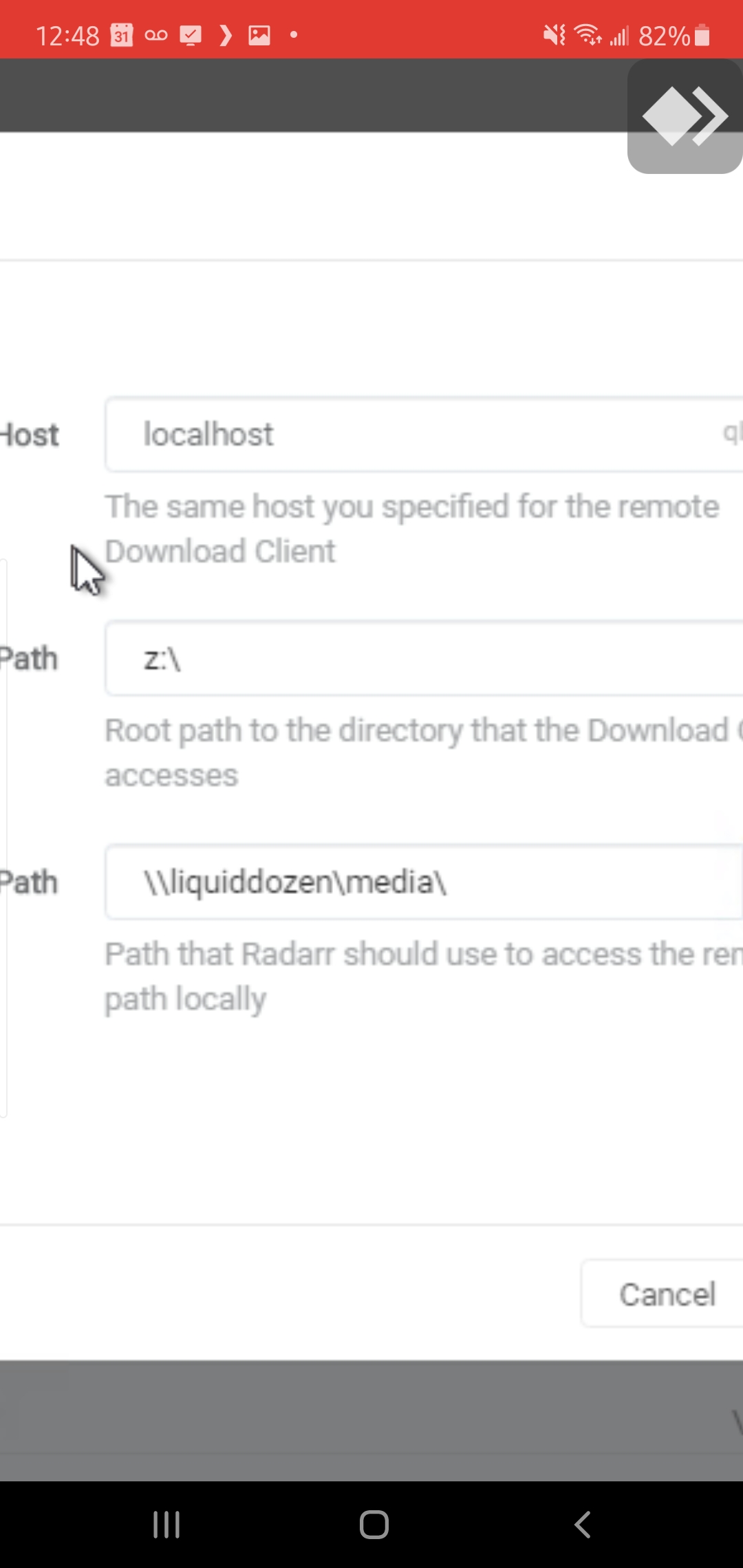This screenshot has width=743, height=1568.
Task: Open the Recent apps navigation button
Action: tap(166, 1524)
